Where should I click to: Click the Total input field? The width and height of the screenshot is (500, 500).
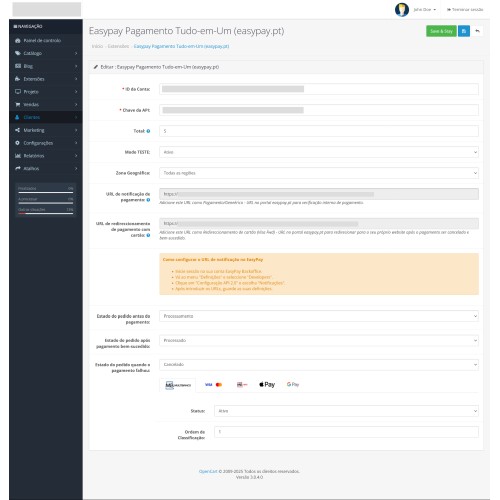coord(319,131)
